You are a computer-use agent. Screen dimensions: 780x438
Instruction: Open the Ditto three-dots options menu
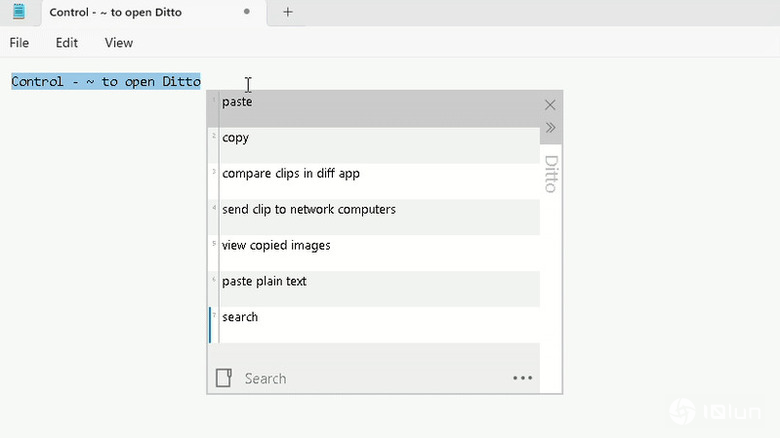tap(522, 378)
